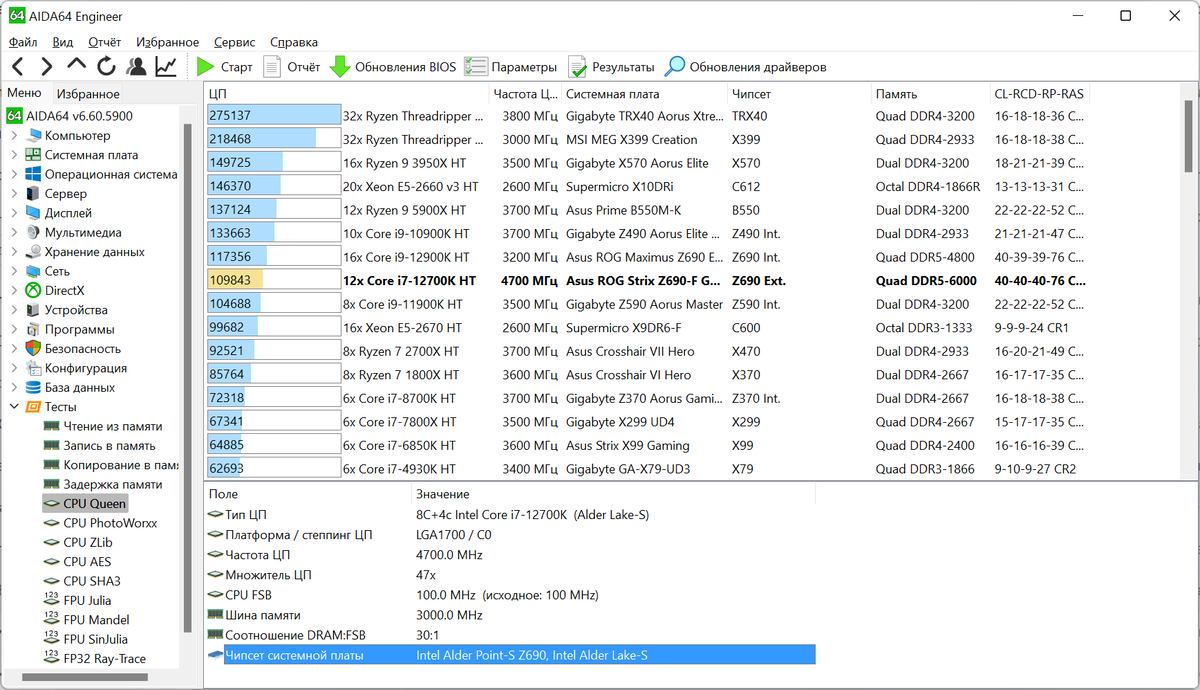Click the user profile icon in toolbar

pos(136,67)
